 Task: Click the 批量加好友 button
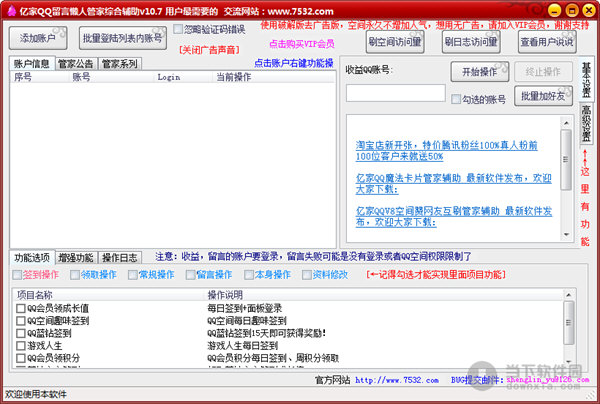point(543,96)
